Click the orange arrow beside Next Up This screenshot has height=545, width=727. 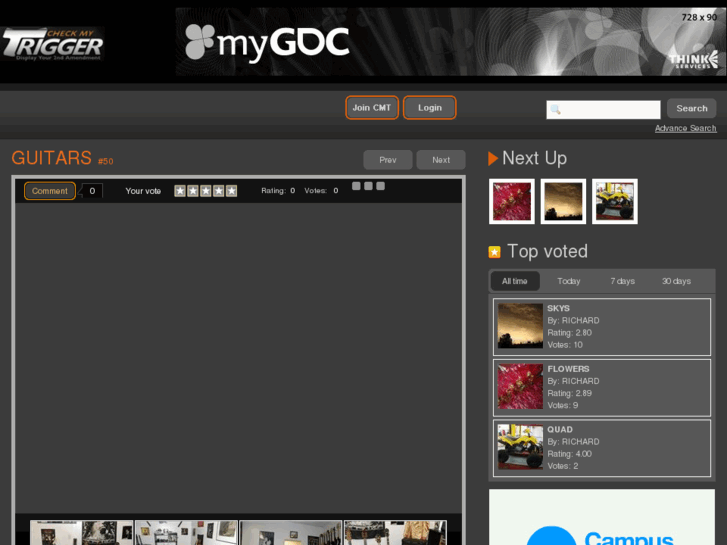click(x=493, y=159)
